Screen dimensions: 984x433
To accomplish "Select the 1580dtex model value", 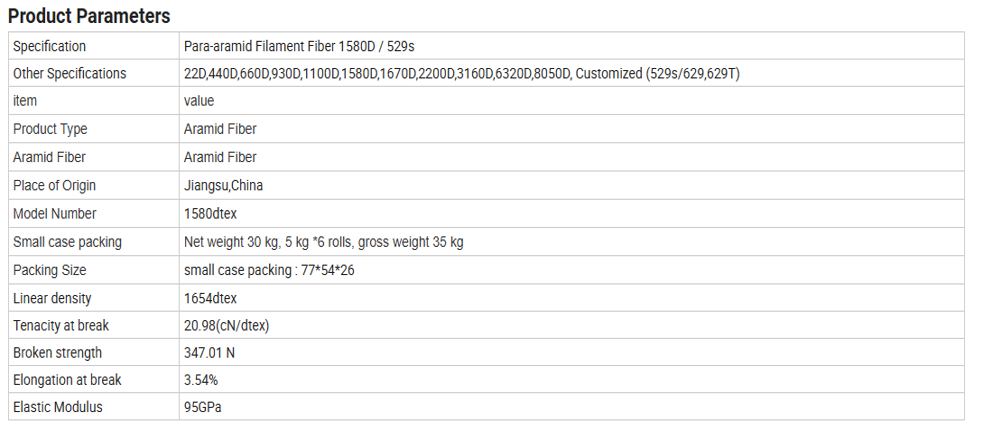I will pos(210,213).
